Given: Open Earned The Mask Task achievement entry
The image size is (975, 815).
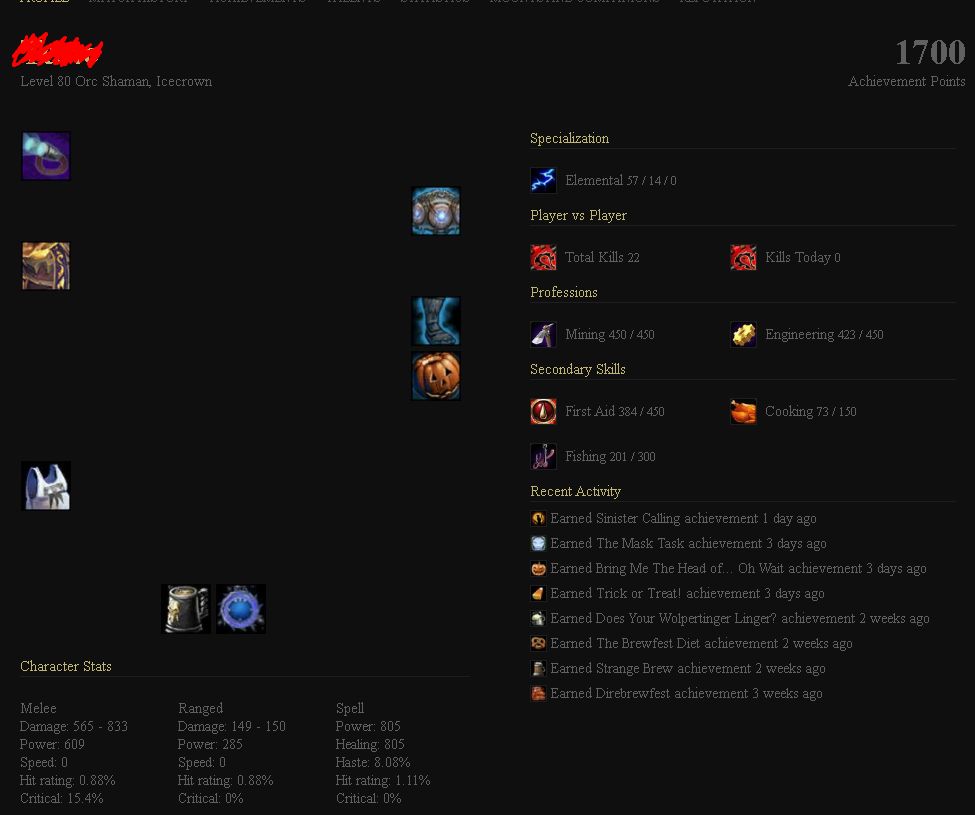Looking at the screenshot, I should click(688, 543).
